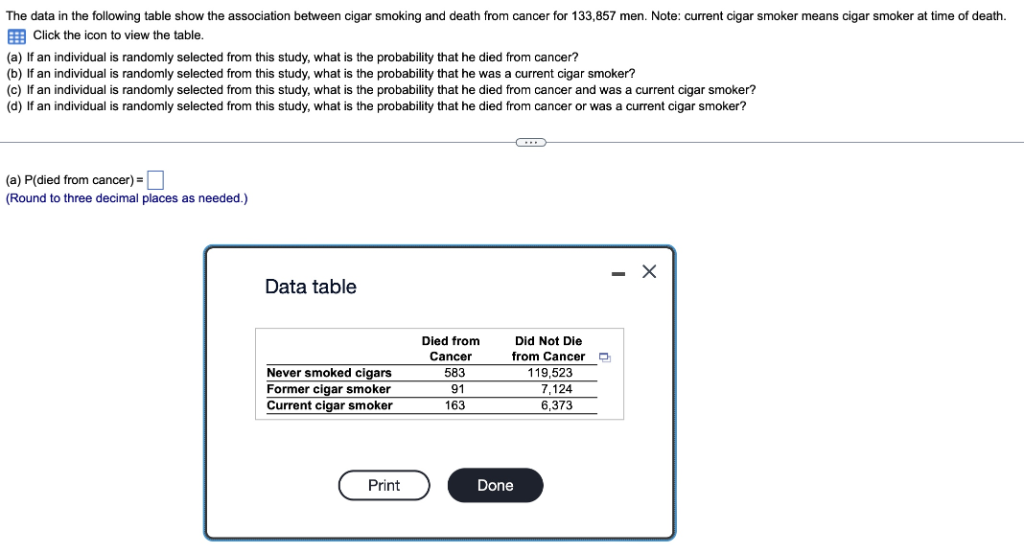
Task: Print the data table
Action: coord(384,485)
